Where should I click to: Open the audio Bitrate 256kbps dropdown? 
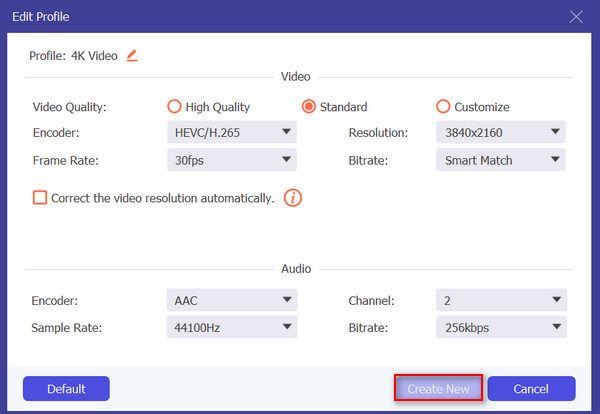coord(502,328)
